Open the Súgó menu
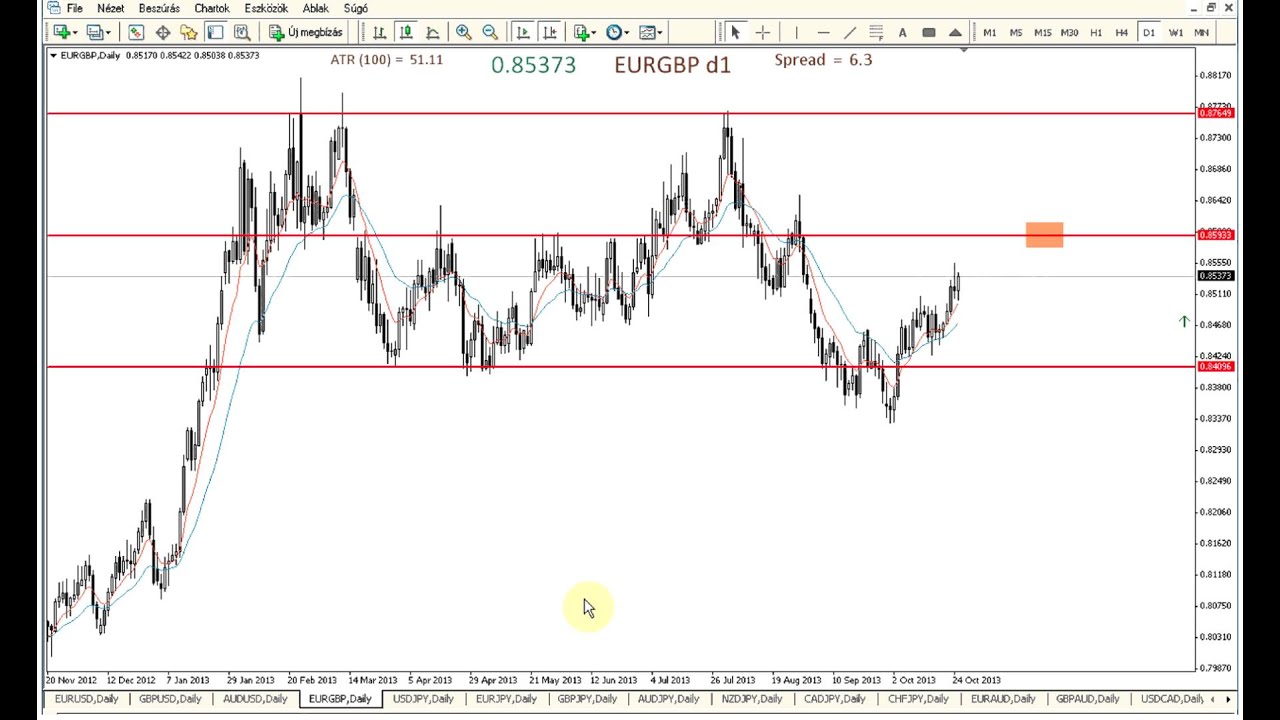The width and height of the screenshot is (1280, 720). pos(356,8)
